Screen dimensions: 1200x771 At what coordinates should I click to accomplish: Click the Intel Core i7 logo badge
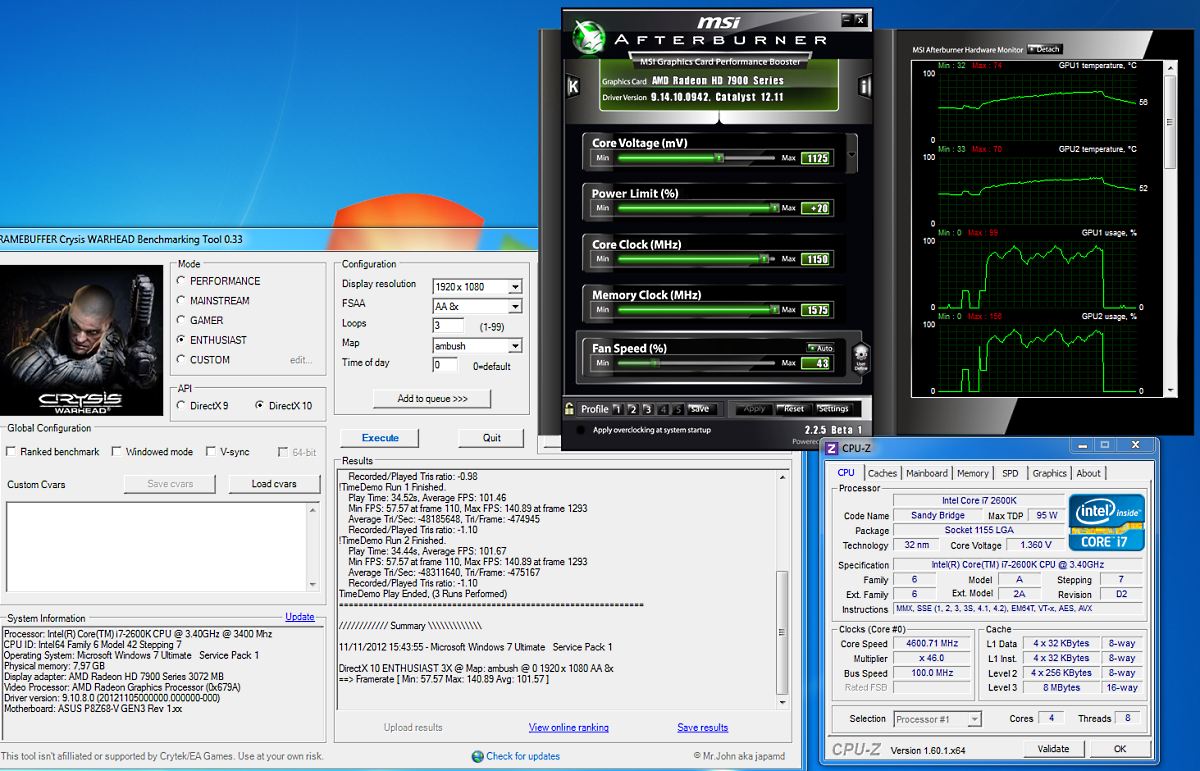tap(1106, 521)
